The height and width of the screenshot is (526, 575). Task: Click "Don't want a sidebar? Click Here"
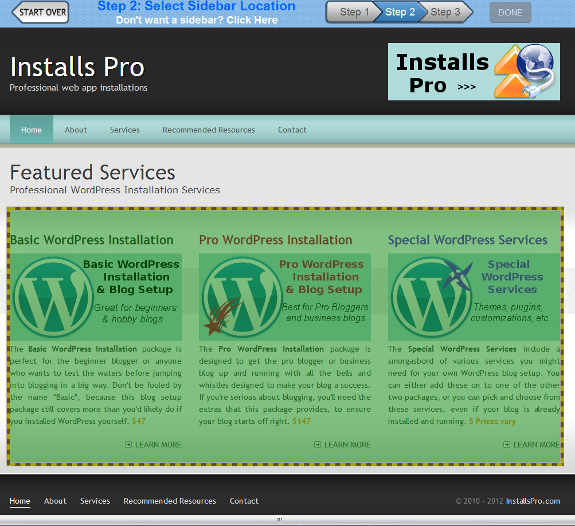pyautogui.click(x=197, y=20)
